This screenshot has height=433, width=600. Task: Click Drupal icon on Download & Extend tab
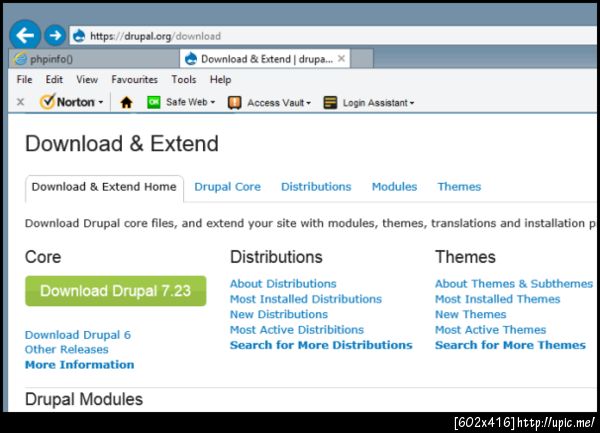pos(191,59)
